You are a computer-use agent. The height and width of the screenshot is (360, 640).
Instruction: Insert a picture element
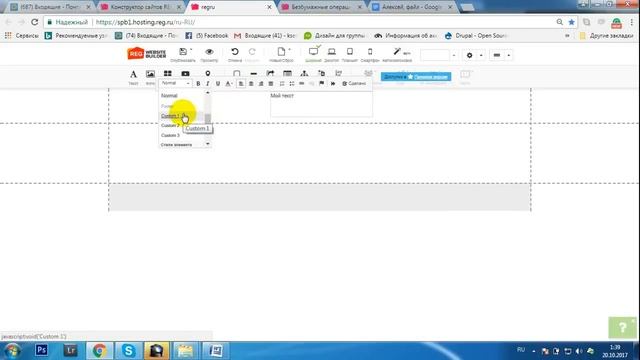[150, 74]
